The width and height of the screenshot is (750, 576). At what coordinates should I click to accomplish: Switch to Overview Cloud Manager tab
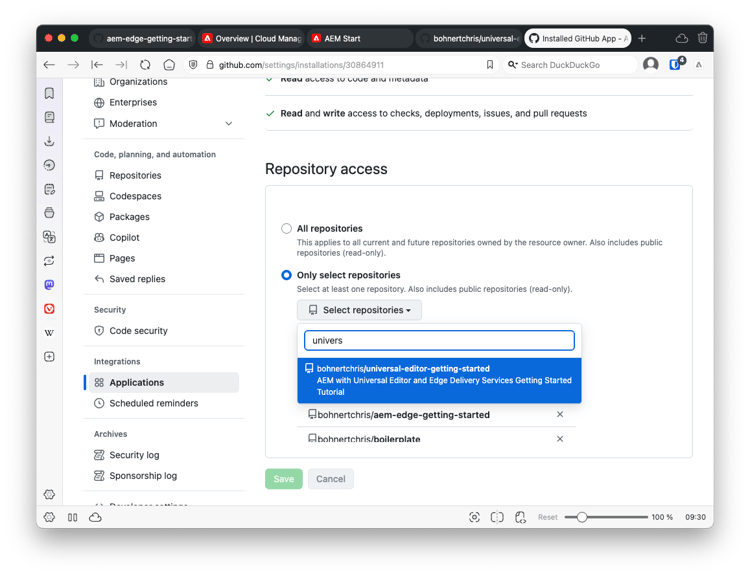(x=252, y=38)
